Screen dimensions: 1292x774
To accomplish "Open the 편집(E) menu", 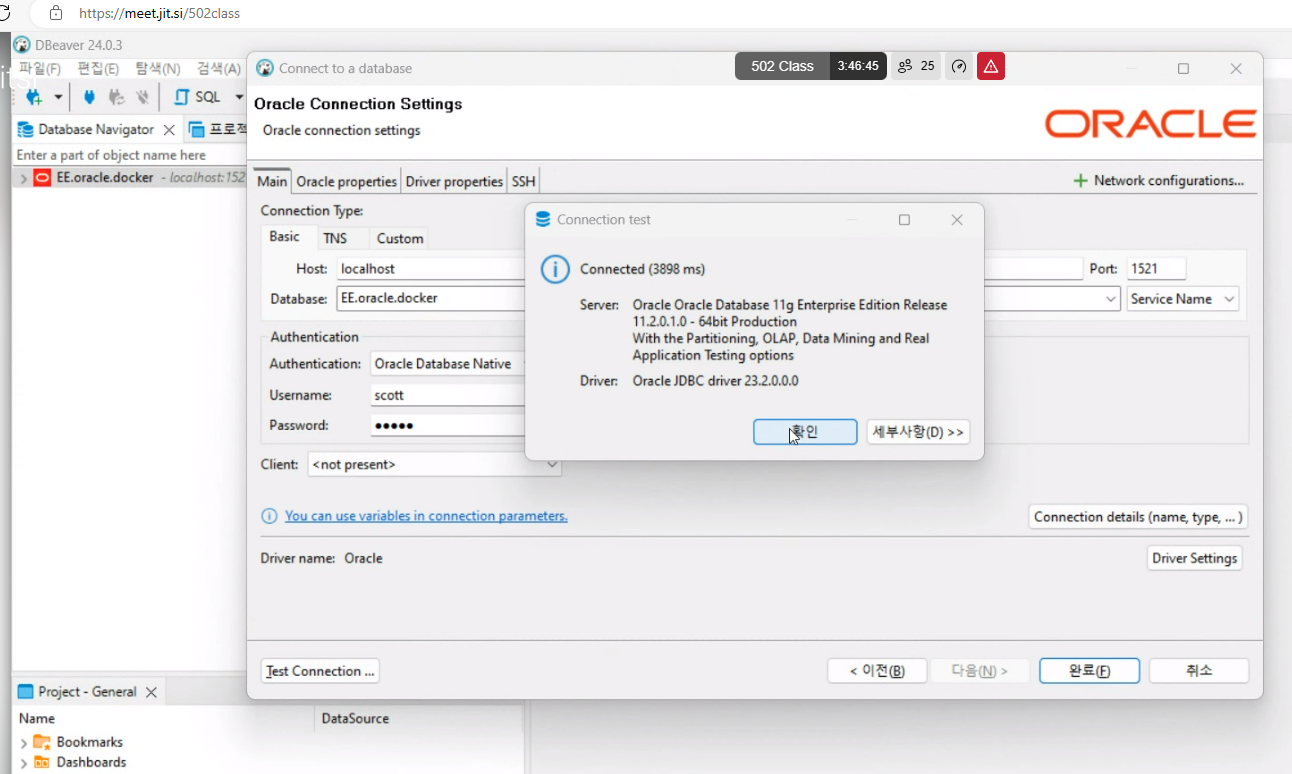I will pos(98,69).
